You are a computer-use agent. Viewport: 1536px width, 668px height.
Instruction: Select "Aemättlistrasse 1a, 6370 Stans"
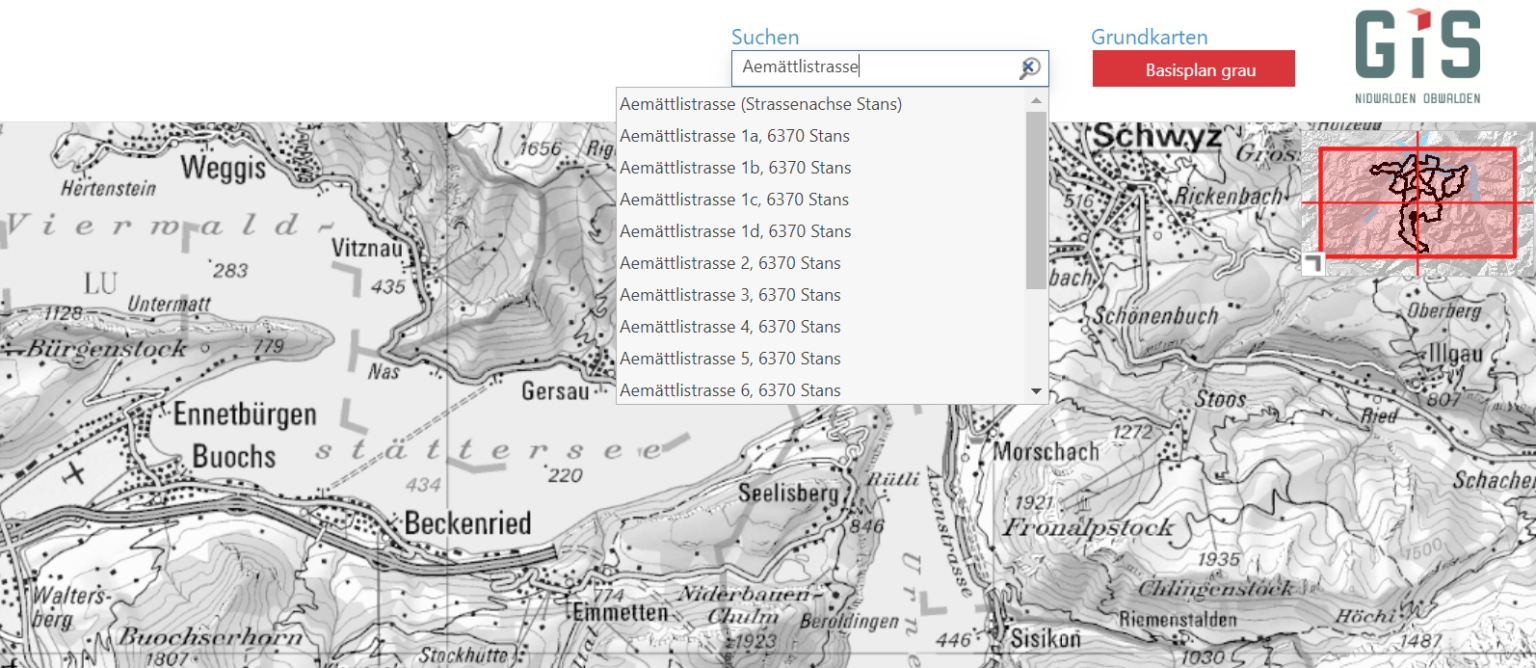[x=735, y=135]
